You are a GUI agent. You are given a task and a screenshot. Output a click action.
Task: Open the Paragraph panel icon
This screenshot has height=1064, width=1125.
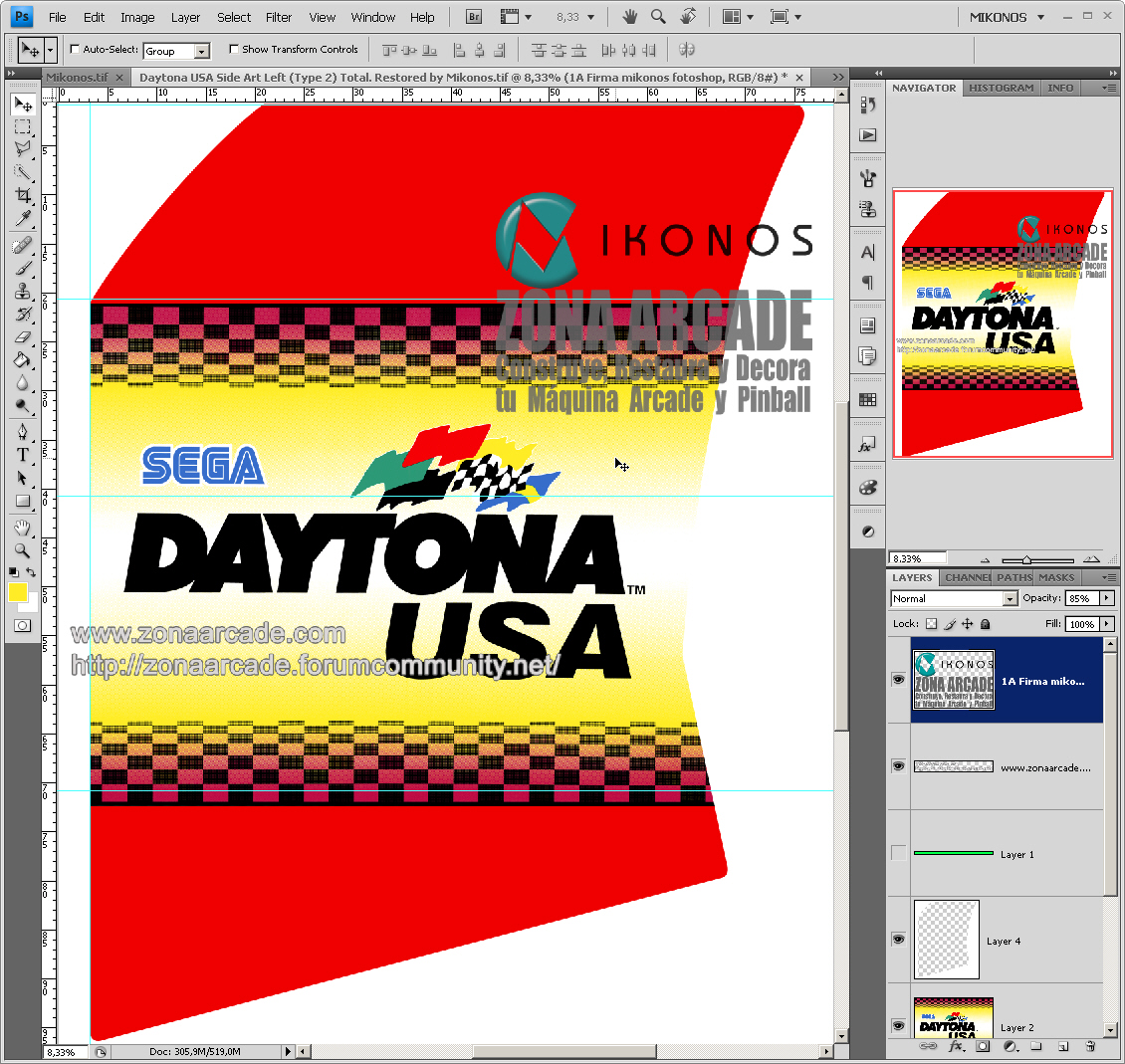pos(867,283)
